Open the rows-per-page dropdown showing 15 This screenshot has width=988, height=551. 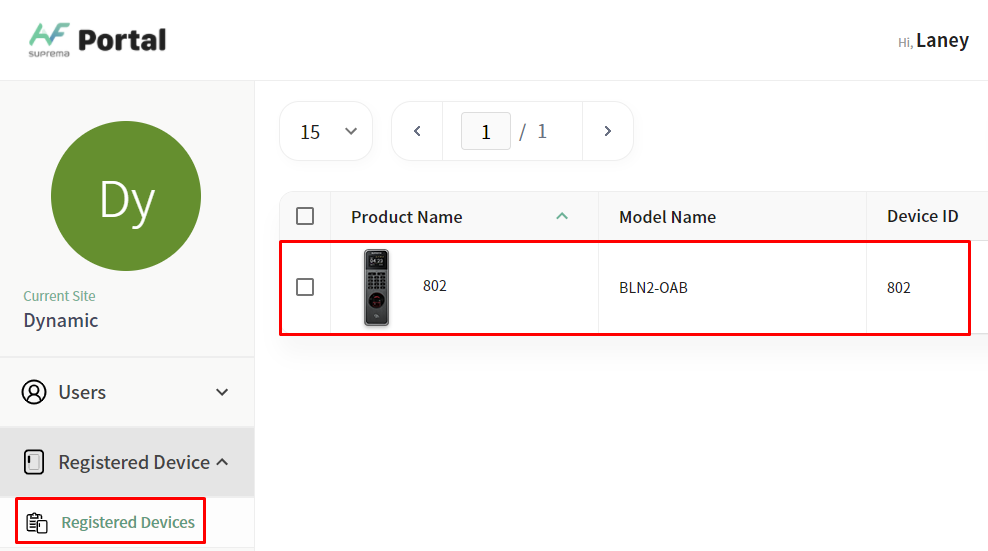tap(326, 131)
